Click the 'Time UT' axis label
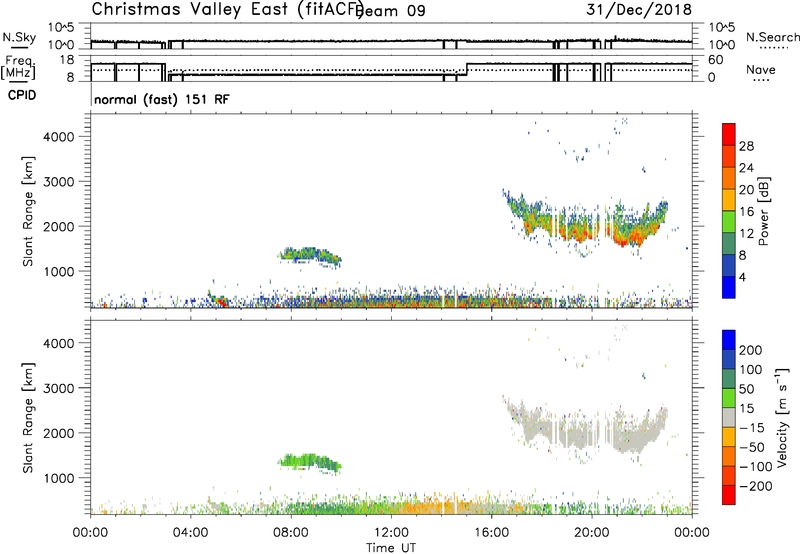Viewport: 800px width, 554px height. point(391,548)
